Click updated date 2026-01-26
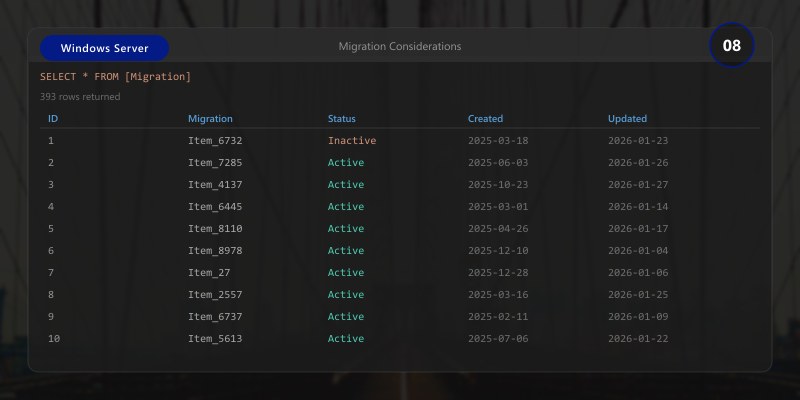Image resolution: width=800 pixels, height=400 pixels. (638, 162)
